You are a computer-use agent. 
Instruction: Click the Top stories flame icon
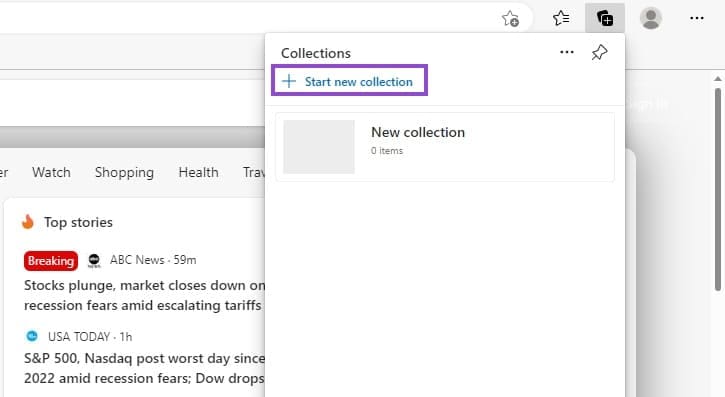28,222
